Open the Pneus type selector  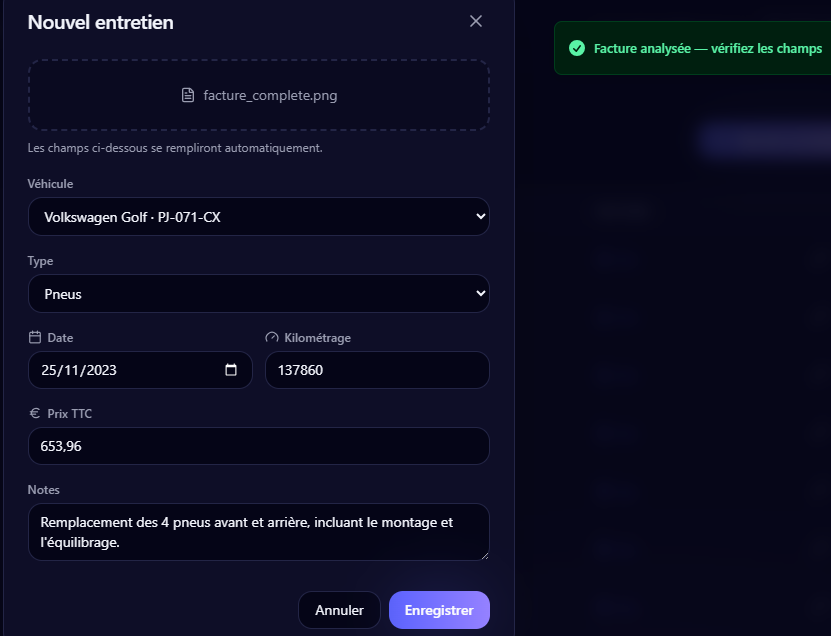259,293
